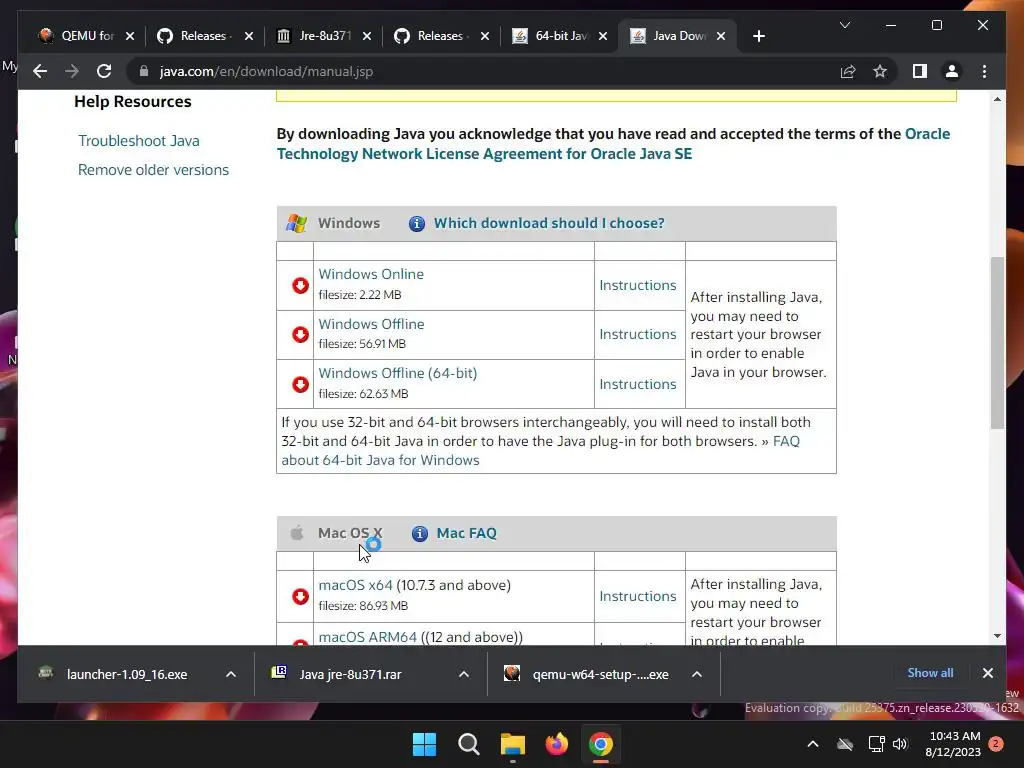The width and height of the screenshot is (1024, 768).
Task: Expand options for launcher-1.09_16.exe download
Action: (231, 674)
